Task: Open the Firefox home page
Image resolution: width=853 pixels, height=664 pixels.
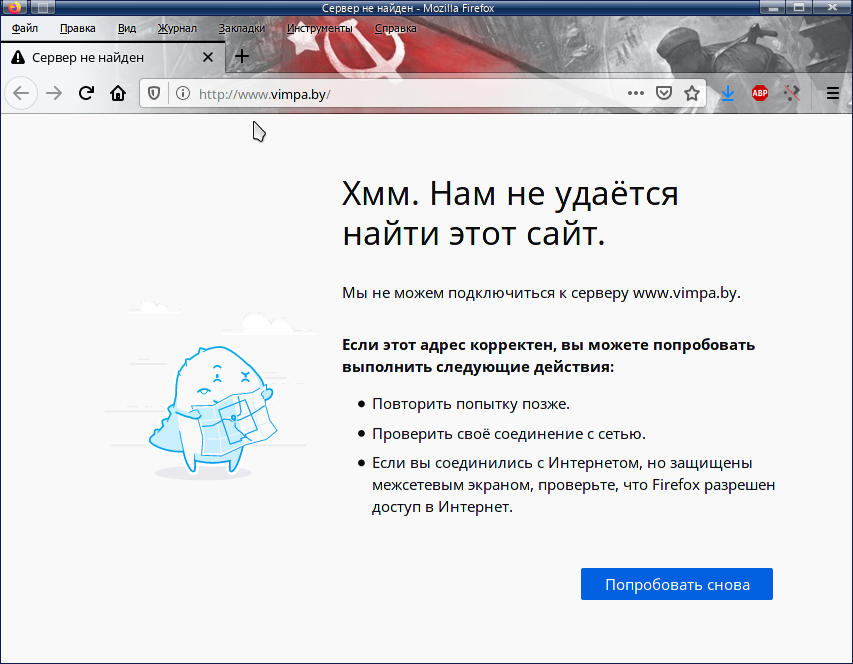Action: [x=118, y=94]
